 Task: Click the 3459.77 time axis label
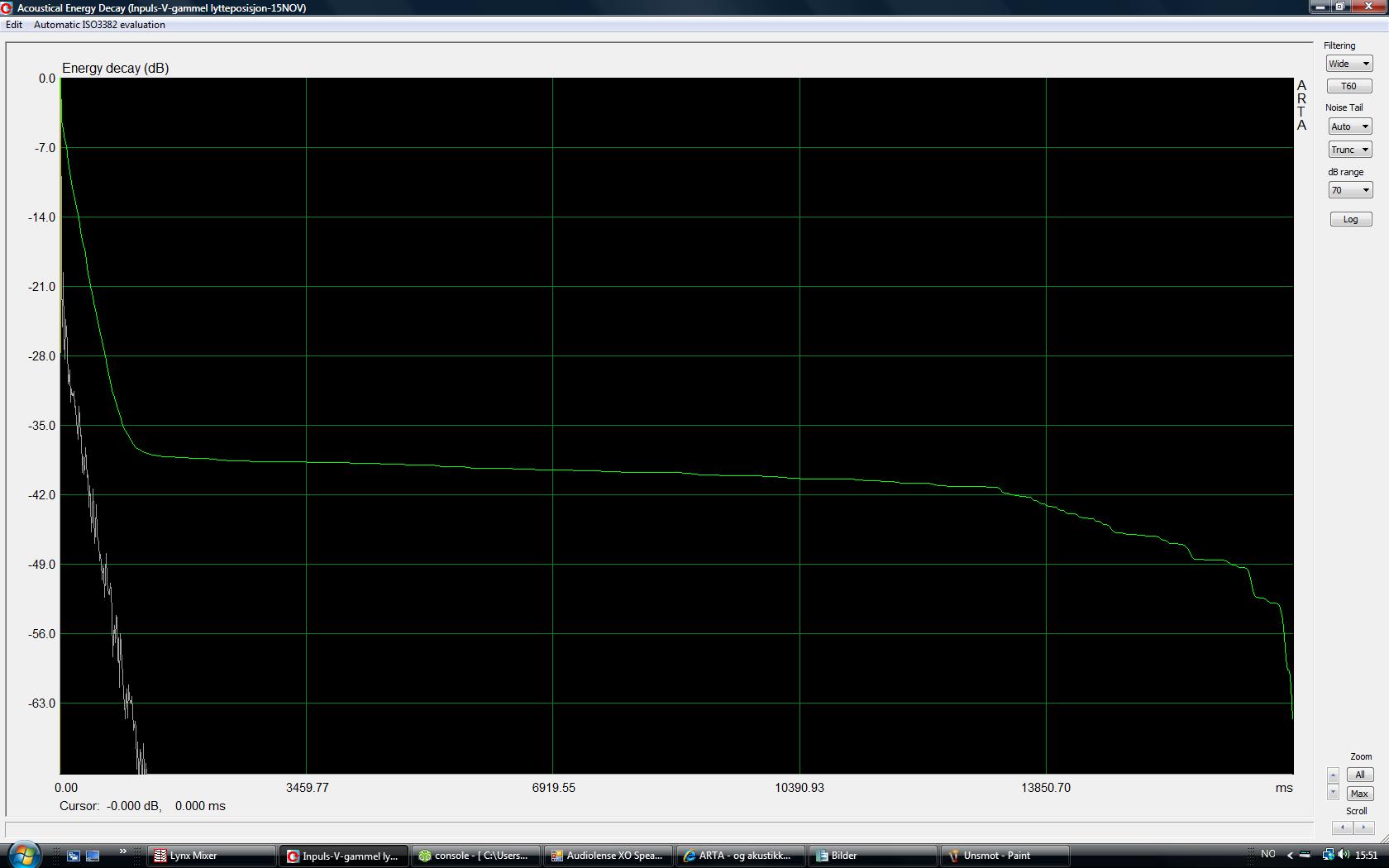[308, 788]
